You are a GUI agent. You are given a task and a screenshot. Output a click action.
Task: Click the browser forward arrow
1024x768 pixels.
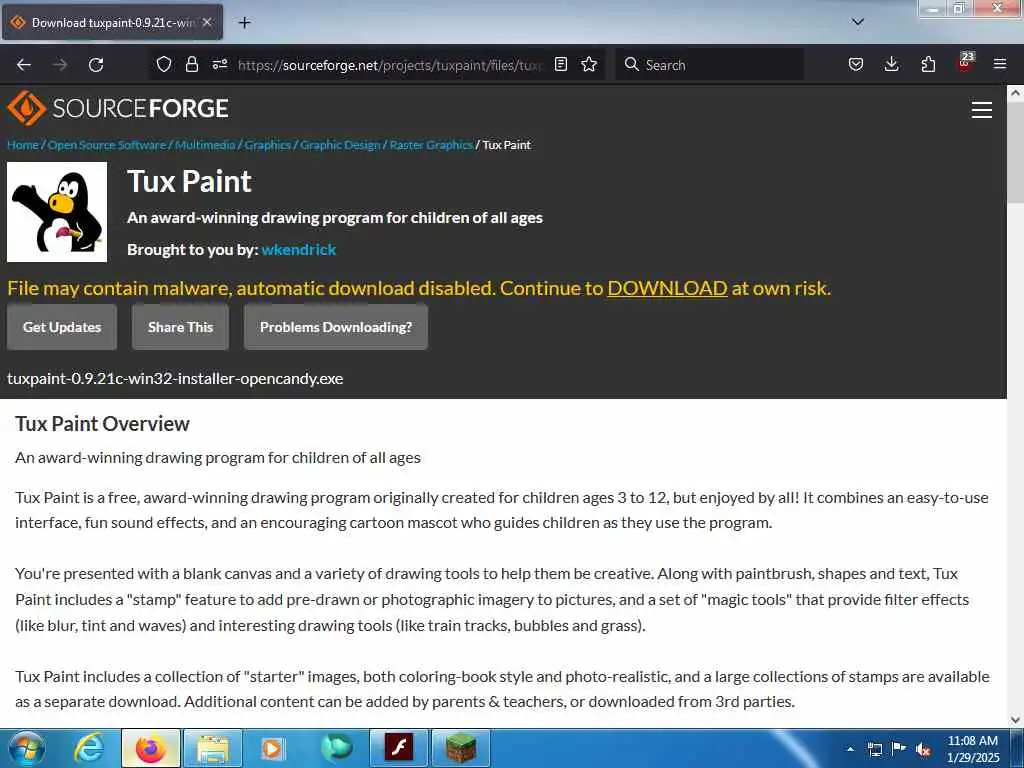coord(60,65)
